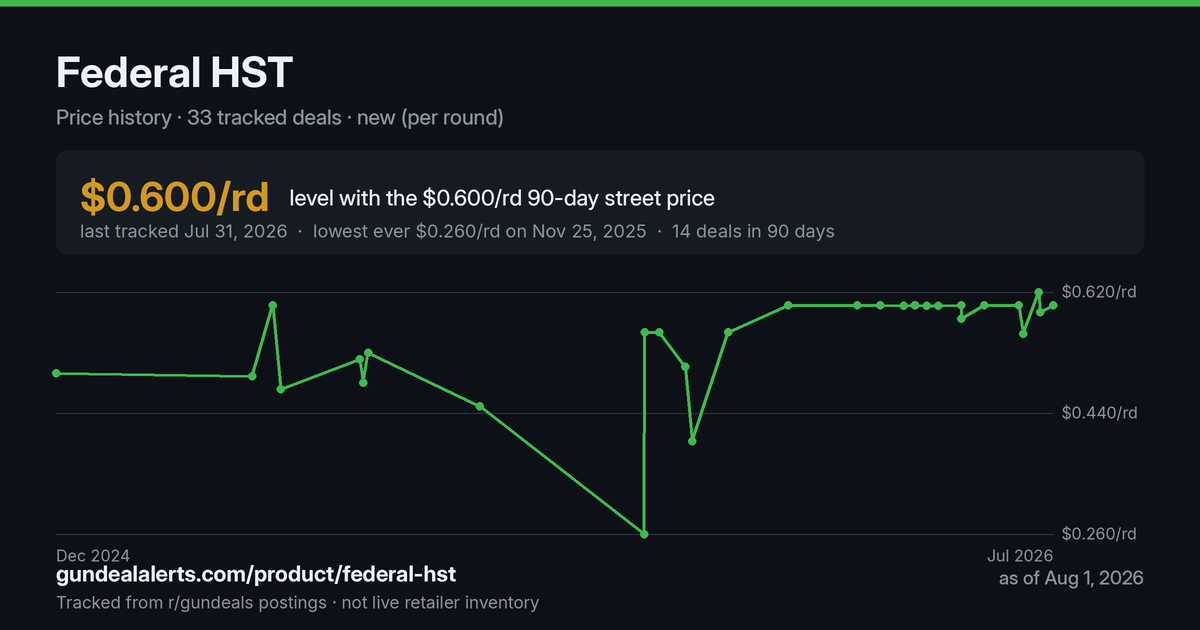Select the highest peak point above the $0.620 gridline

(x=1039, y=291)
